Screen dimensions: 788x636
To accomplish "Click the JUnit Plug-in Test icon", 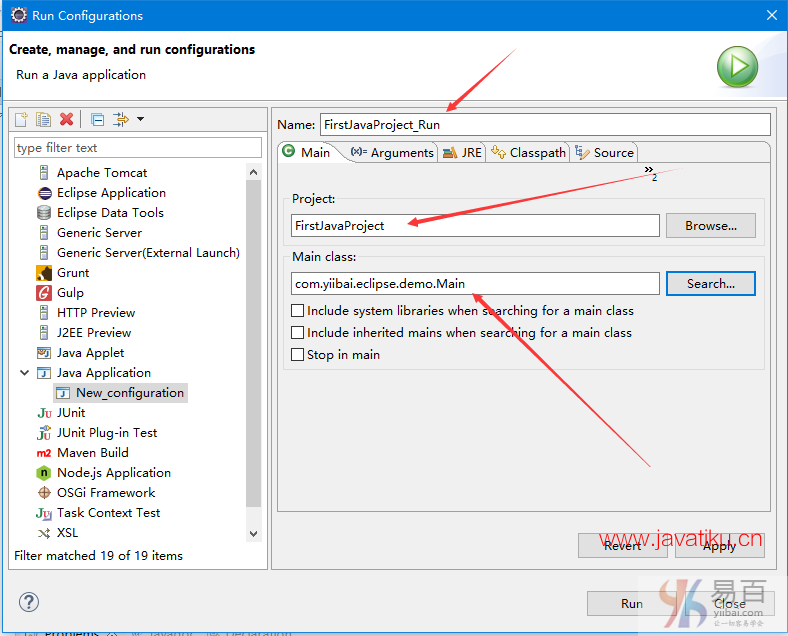I will (x=44, y=433).
